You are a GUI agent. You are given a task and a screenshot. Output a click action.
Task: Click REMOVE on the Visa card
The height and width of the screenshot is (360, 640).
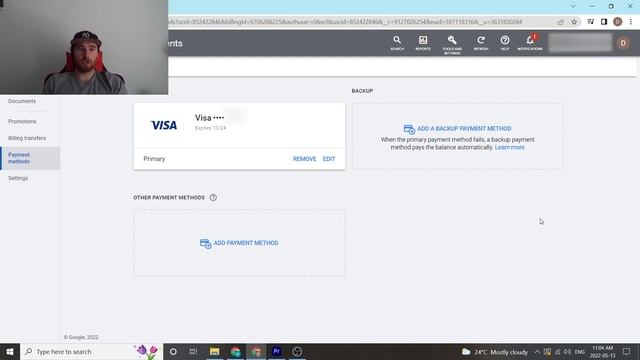point(304,159)
